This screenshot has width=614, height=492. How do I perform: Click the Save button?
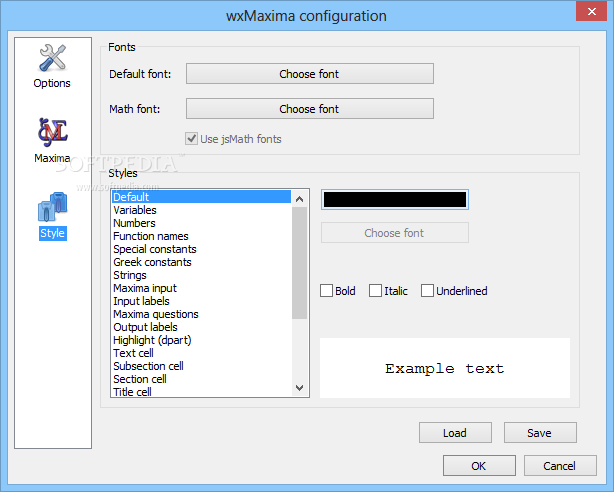[540, 432]
